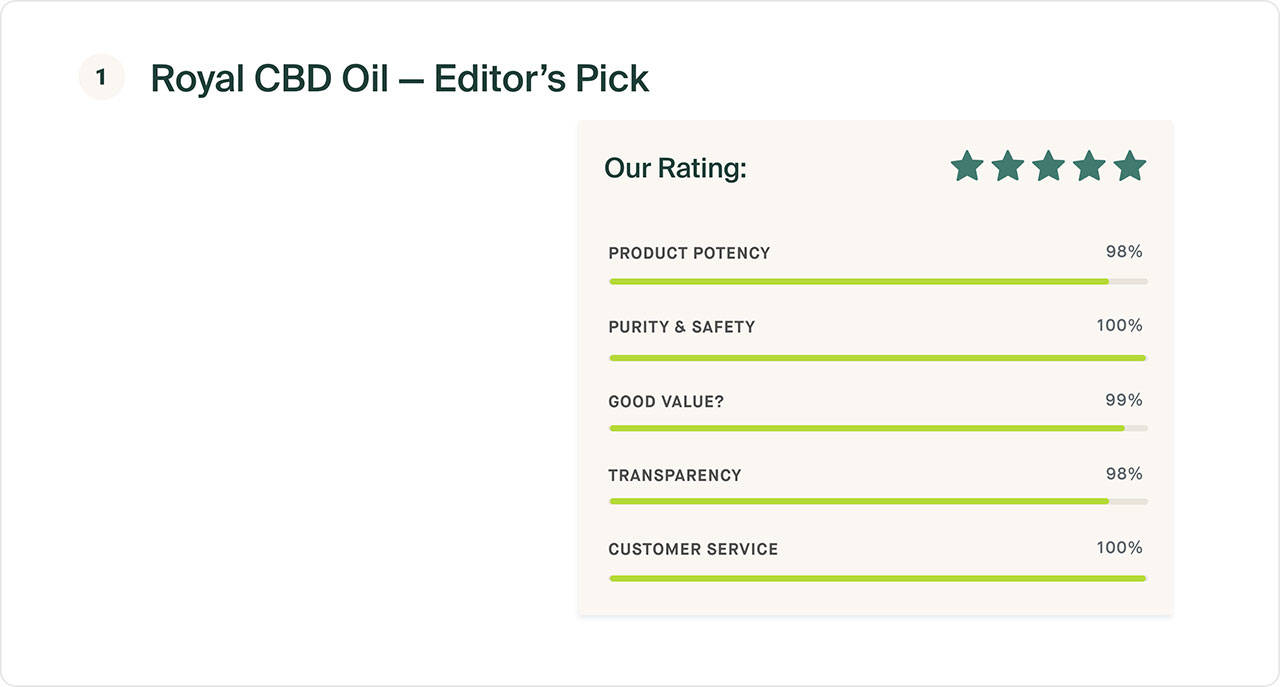Click the Good Value? label
Image resolution: width=1280 pixels, height=687 pixels.
666,402
